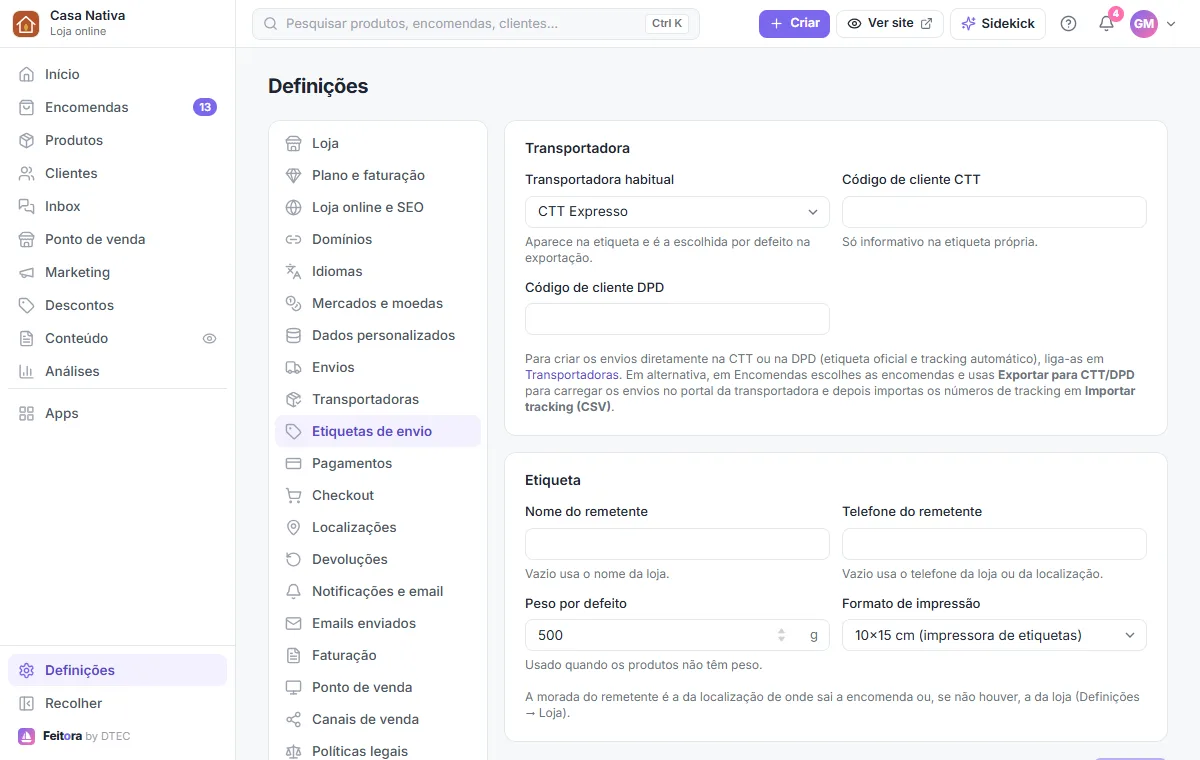The height and width of the screenshot is (760, 1200).
Task: Click the Localizações pin icon
Action: point(293,527)
